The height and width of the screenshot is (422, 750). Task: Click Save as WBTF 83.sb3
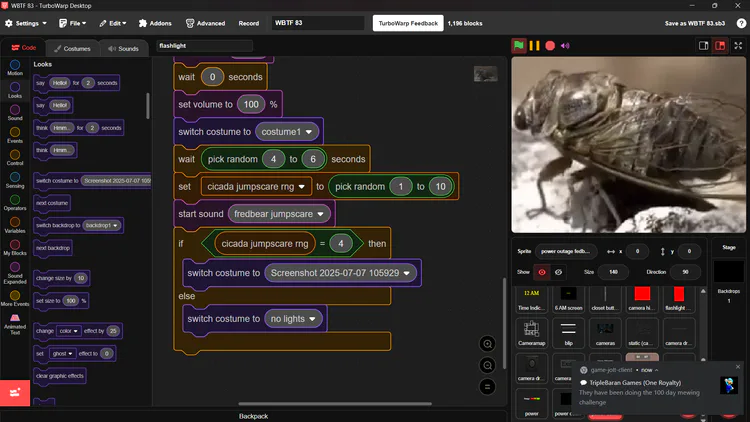click(x=695, y=23)
